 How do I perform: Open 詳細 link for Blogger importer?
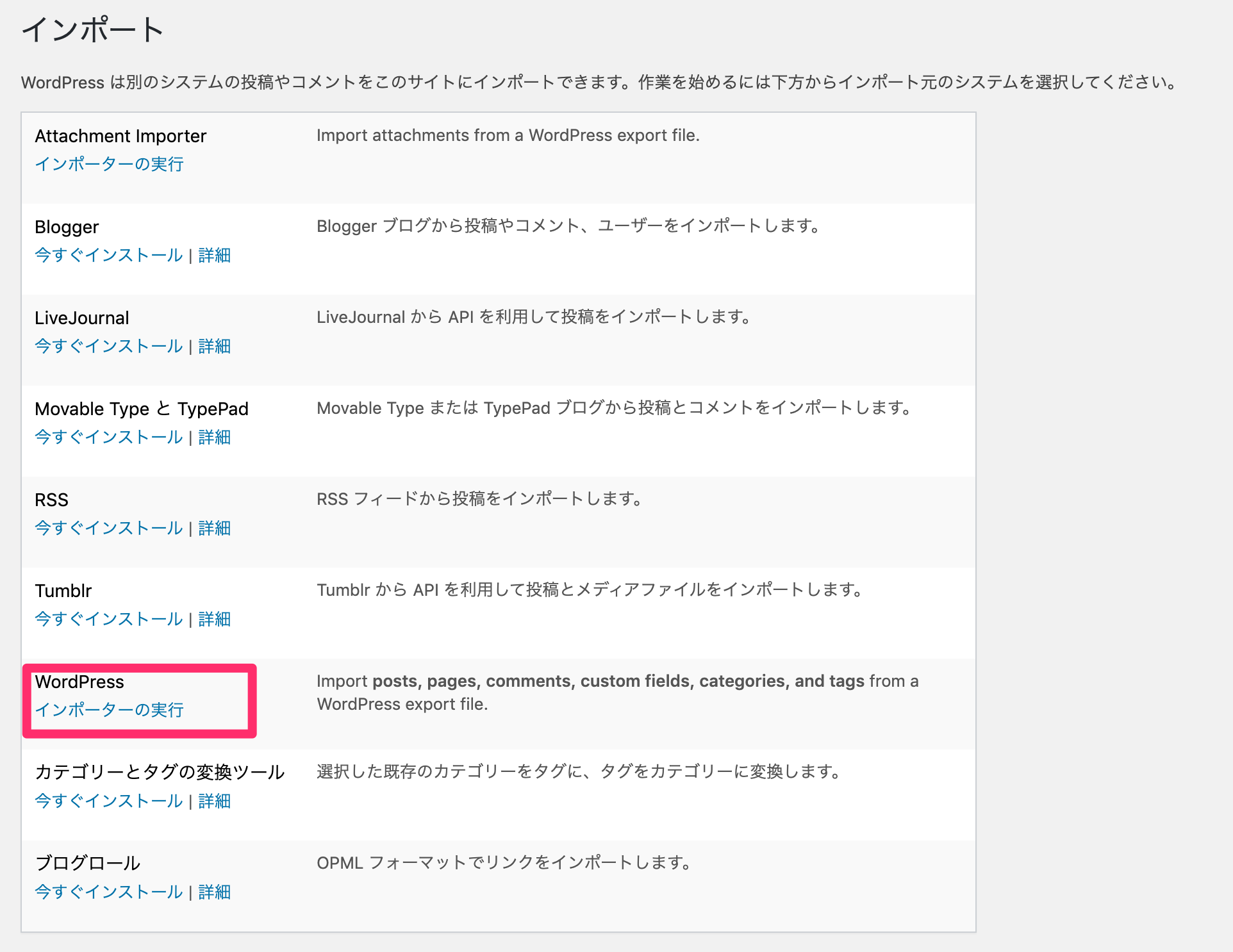pyautogui.click(x=214, y=255)
